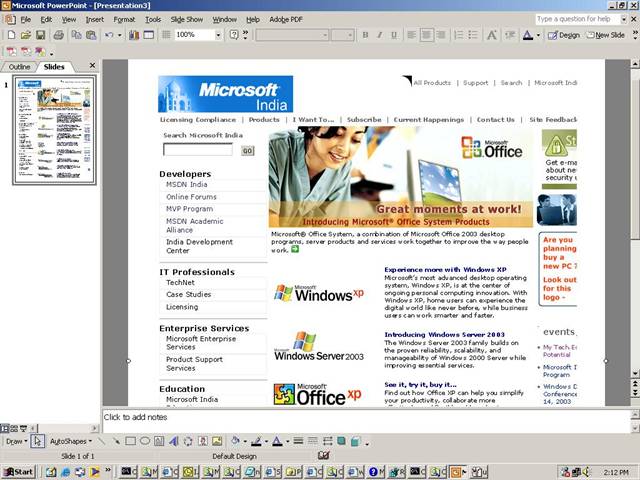
Task: Close the Outline/Slides pane
Action: point(93,65)
